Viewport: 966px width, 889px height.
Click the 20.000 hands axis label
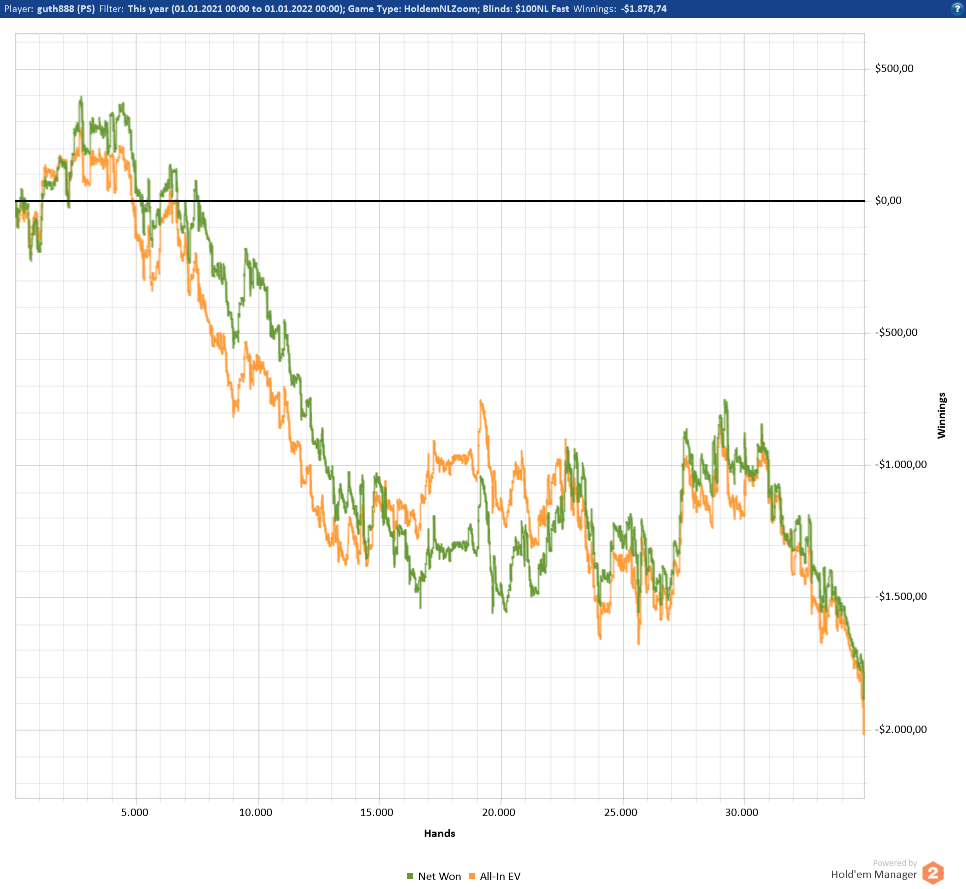click(498, 813)
